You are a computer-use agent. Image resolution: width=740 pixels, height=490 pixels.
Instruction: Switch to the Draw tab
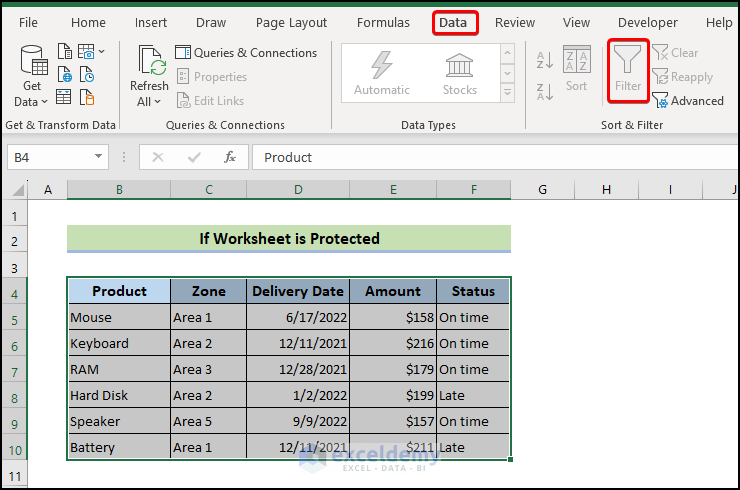pos(211,23)
